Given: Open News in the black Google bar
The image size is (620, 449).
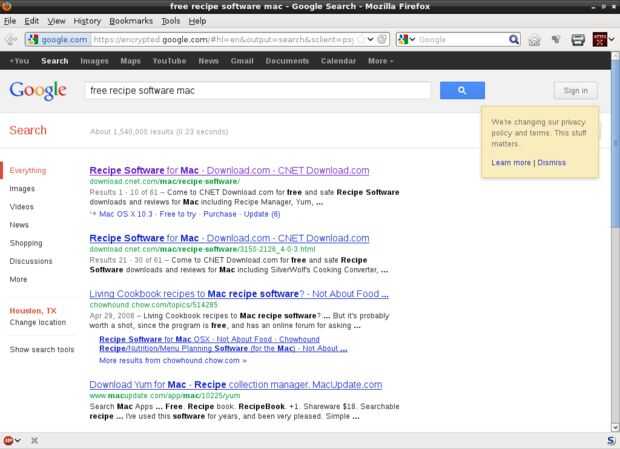Looking at the screenshot, I should click(208, 61).
